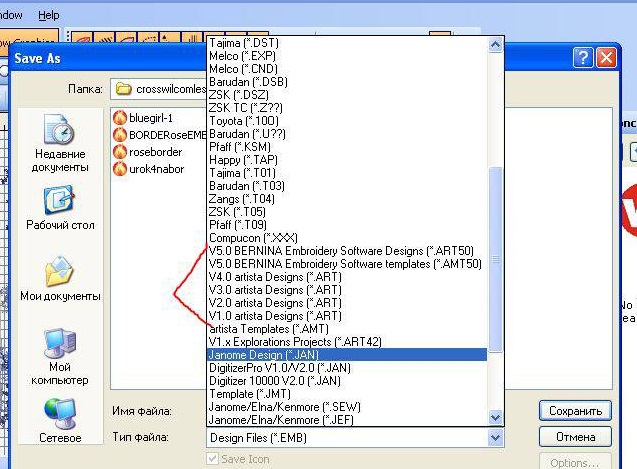Screen dimensions: 637x469
Task: Choose DigitizerPro V1.0/V2.0 (*.JAN)
Action: [x=347, y=368]
